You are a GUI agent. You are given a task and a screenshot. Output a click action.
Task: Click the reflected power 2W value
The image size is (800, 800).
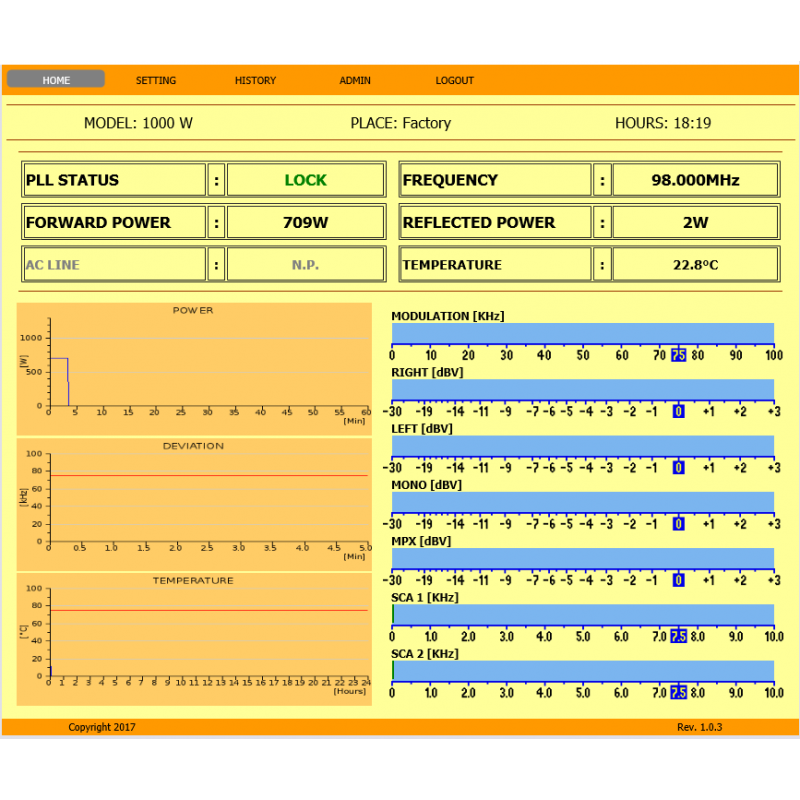pos(695,222)
